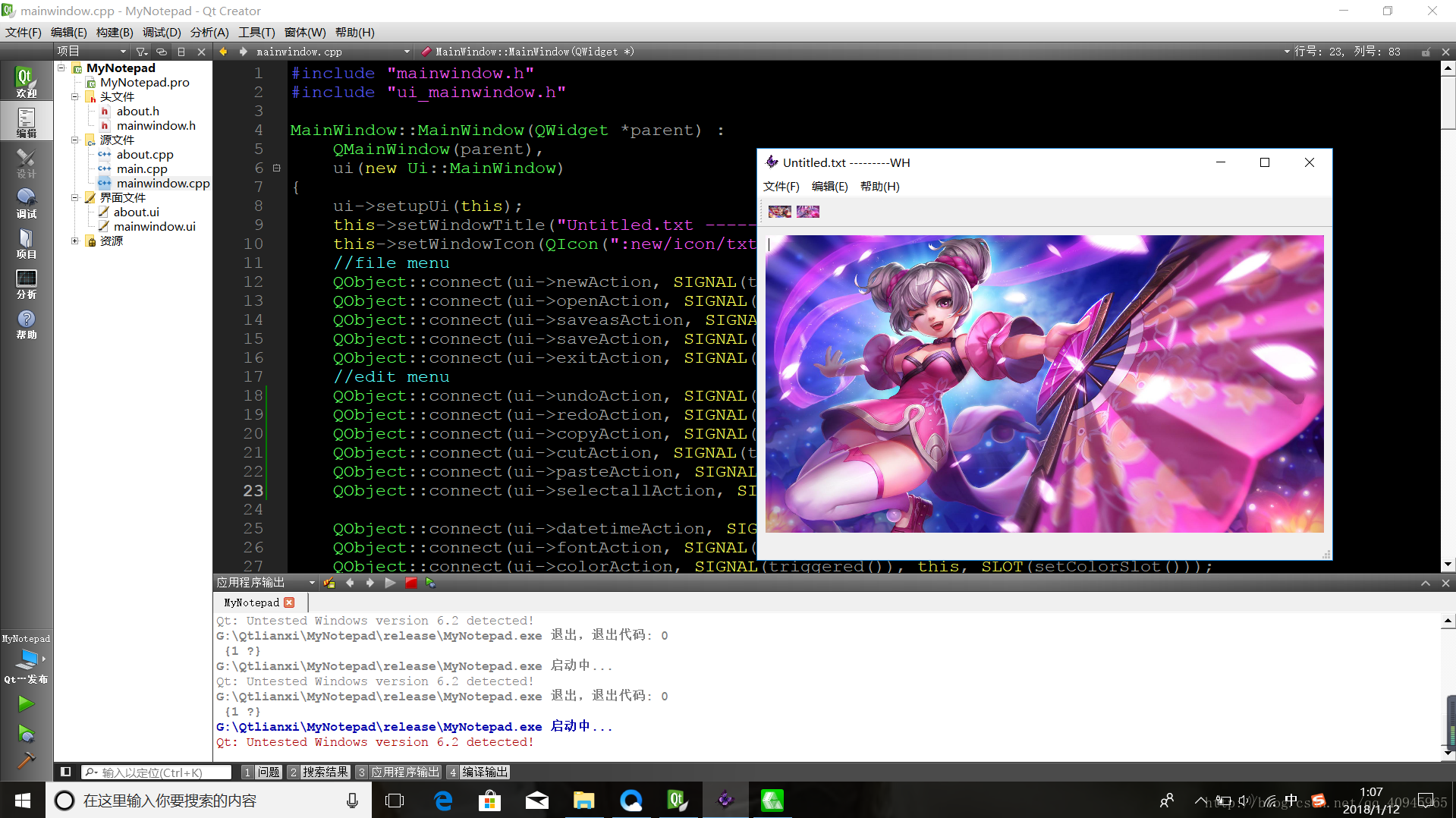
Task: Re-run this configuration from the output pane
Action: point(390,583)
